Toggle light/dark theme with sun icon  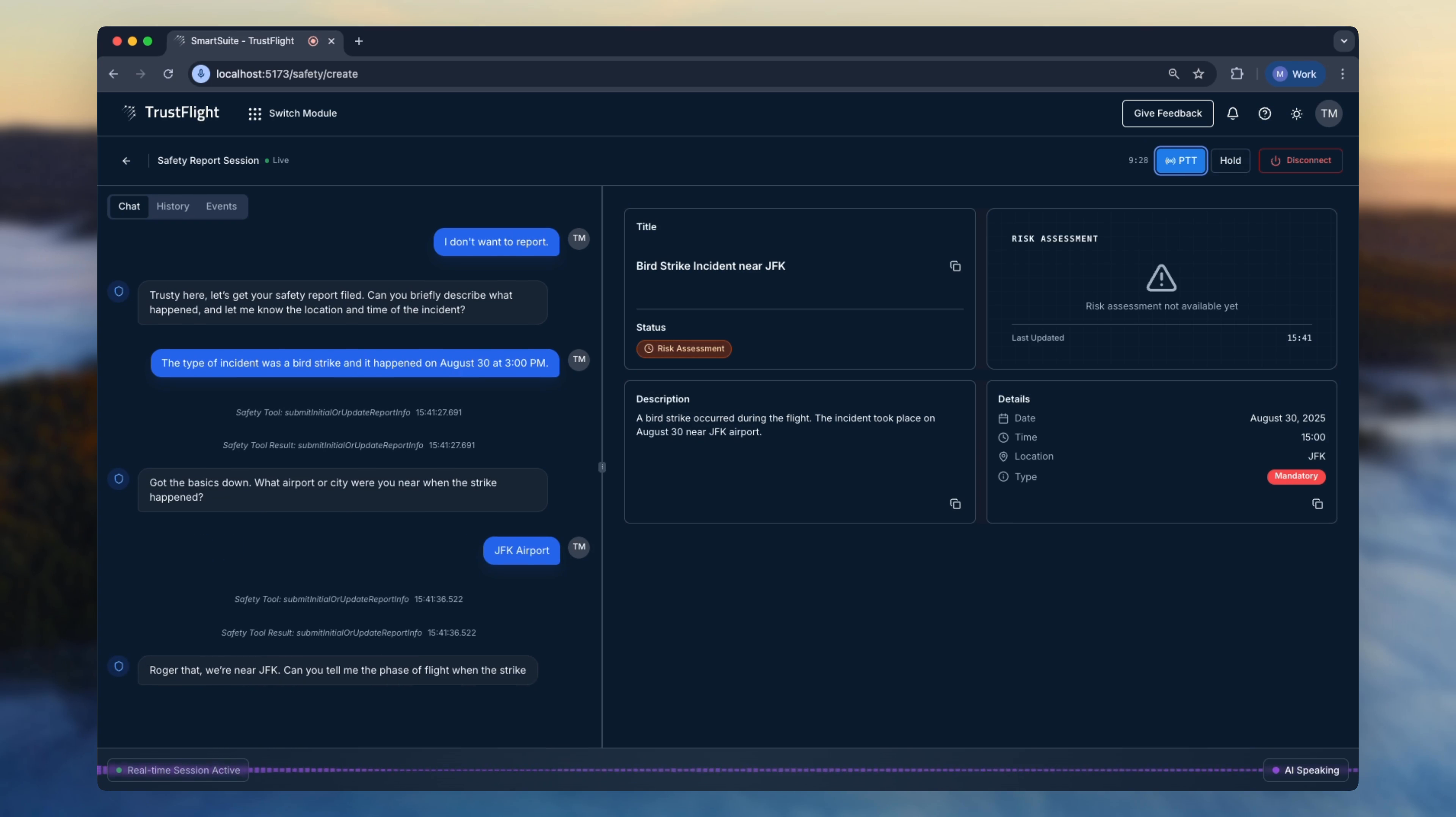click(x=1296, y=114)
